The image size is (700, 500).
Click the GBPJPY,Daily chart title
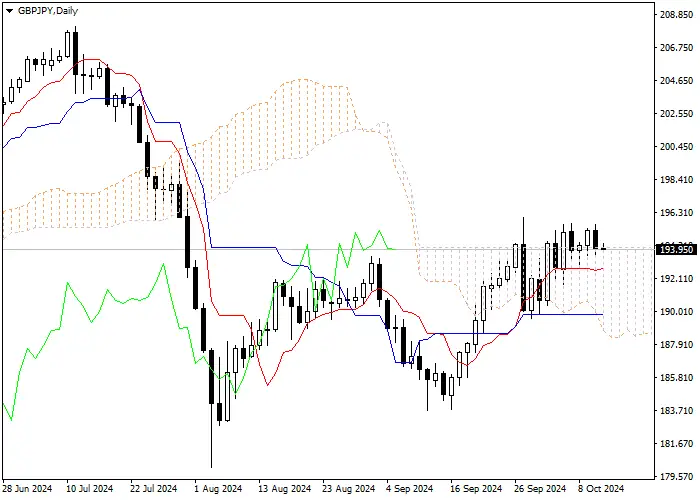[x=48, y=11]
